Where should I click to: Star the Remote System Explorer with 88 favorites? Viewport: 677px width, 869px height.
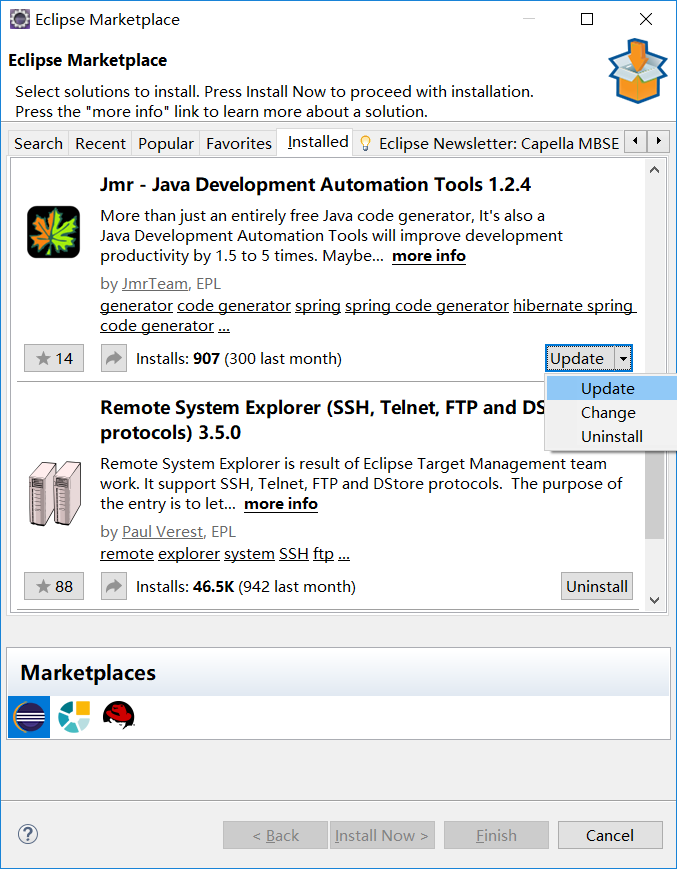coord(54,586)
